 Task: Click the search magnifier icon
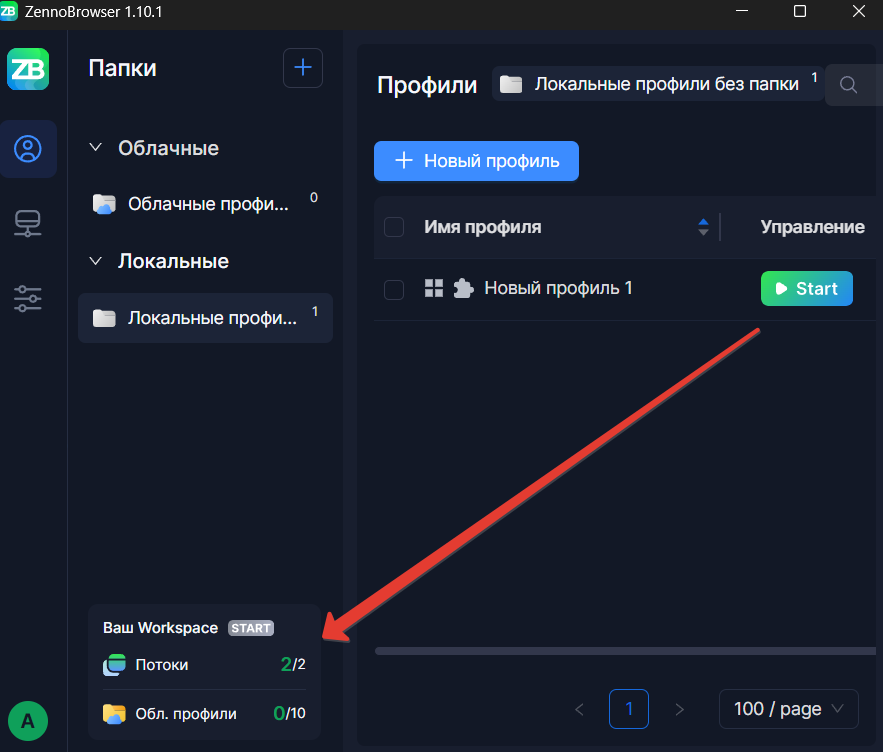849,85
